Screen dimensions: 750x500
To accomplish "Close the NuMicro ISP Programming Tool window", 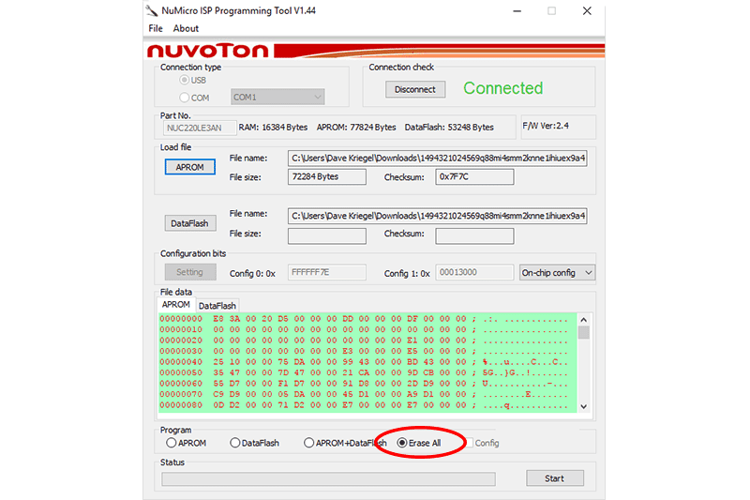I will pos(587,11).
